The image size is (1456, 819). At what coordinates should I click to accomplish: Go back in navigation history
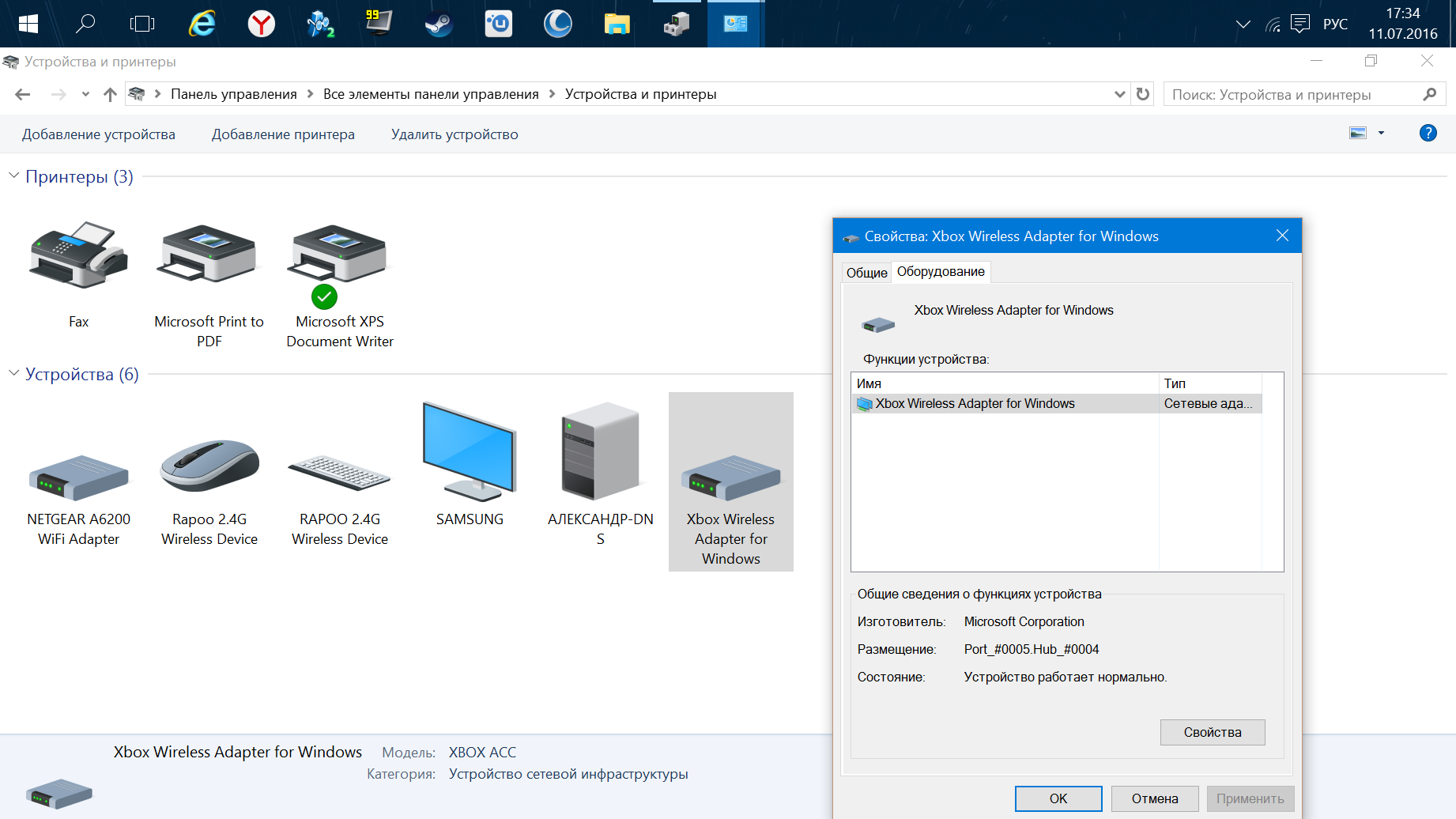(x=23, y=94)
